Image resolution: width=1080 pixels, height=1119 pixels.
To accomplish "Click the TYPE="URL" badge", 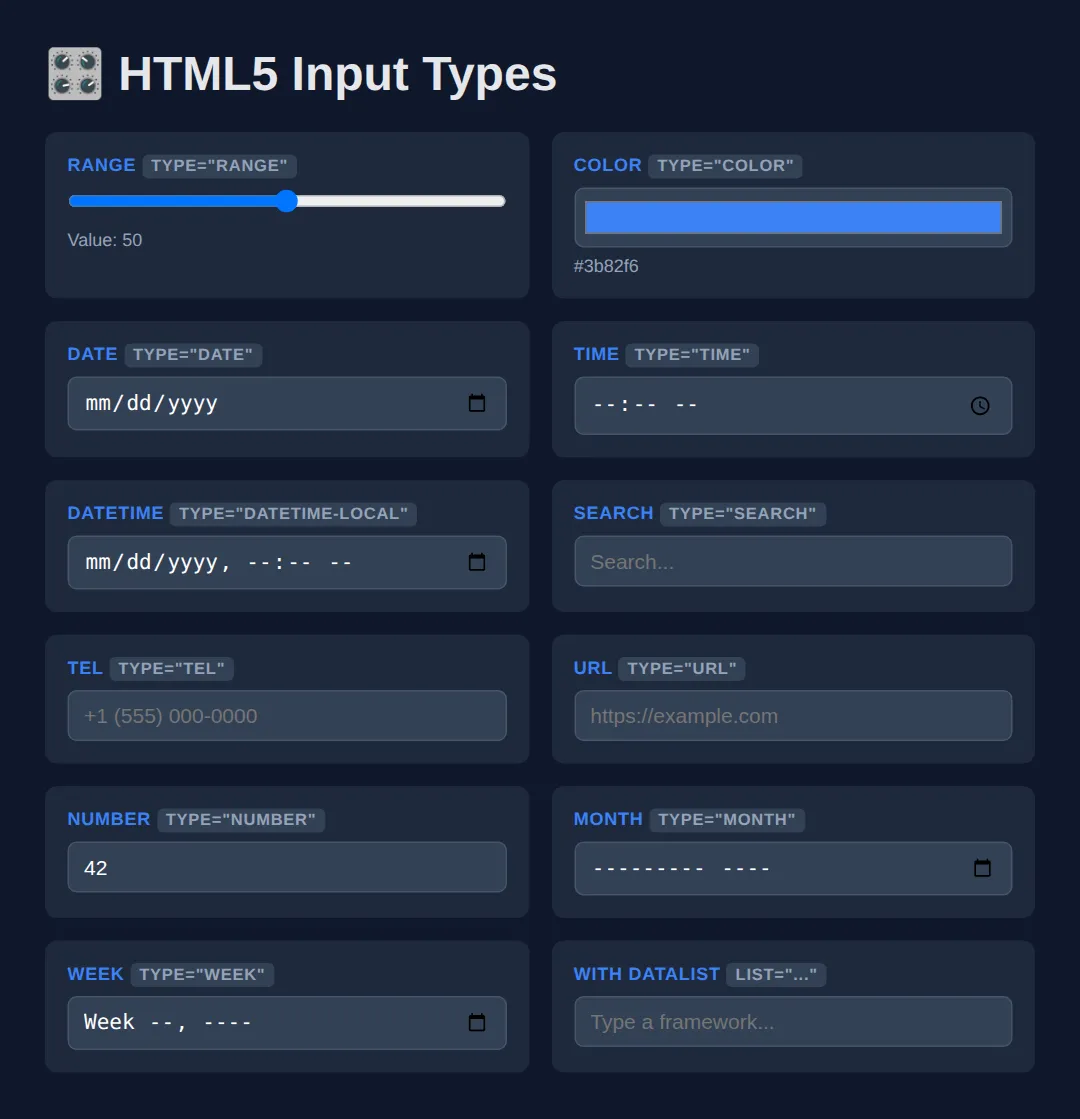I will point(682,669).
